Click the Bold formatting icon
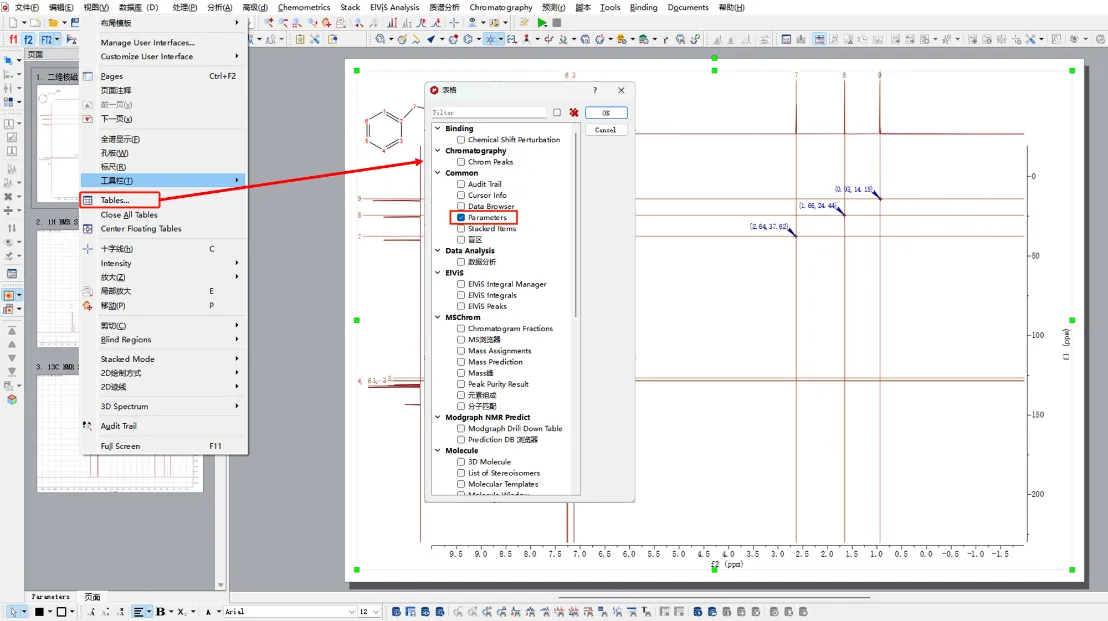Screen dimensions: 1108x621 click(x=160, y=611)
